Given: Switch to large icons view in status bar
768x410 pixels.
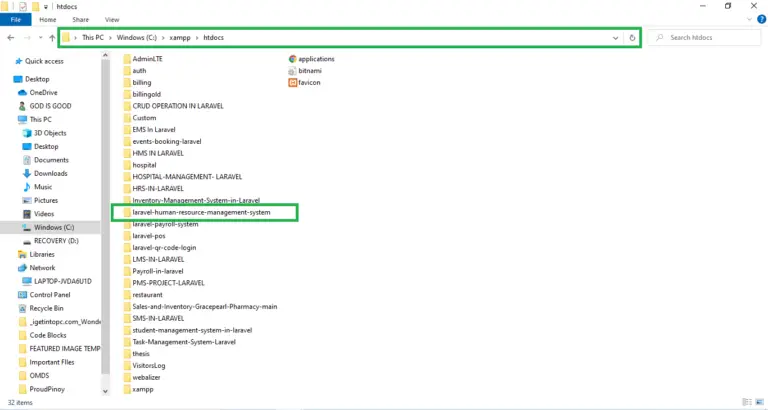Looking at the screenshot, I should [x=759, y=402].
